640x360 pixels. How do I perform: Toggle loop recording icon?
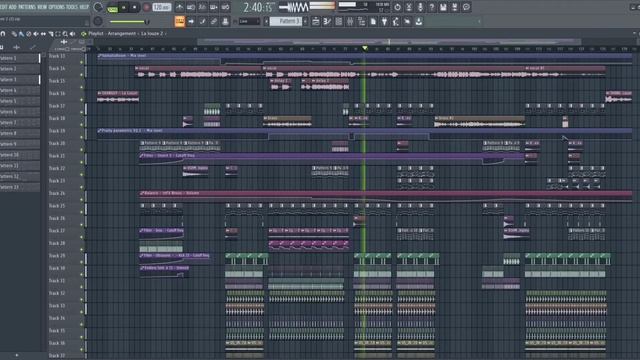point(225,7)
